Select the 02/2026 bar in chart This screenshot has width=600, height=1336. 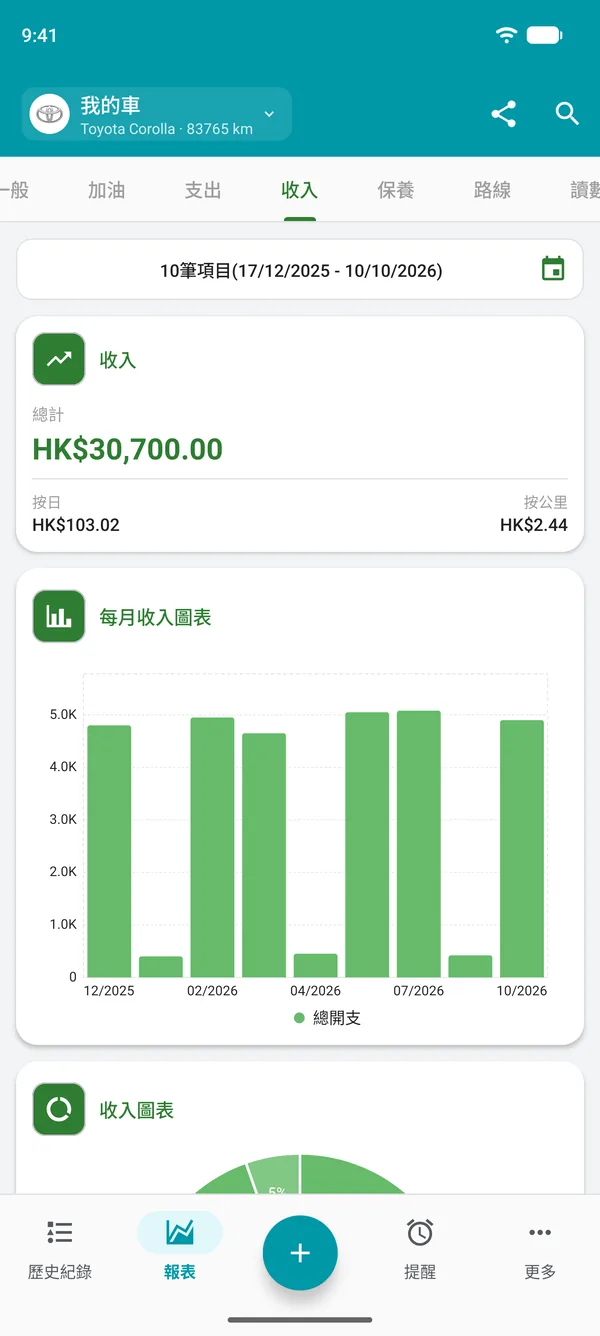tap(212, 847)
